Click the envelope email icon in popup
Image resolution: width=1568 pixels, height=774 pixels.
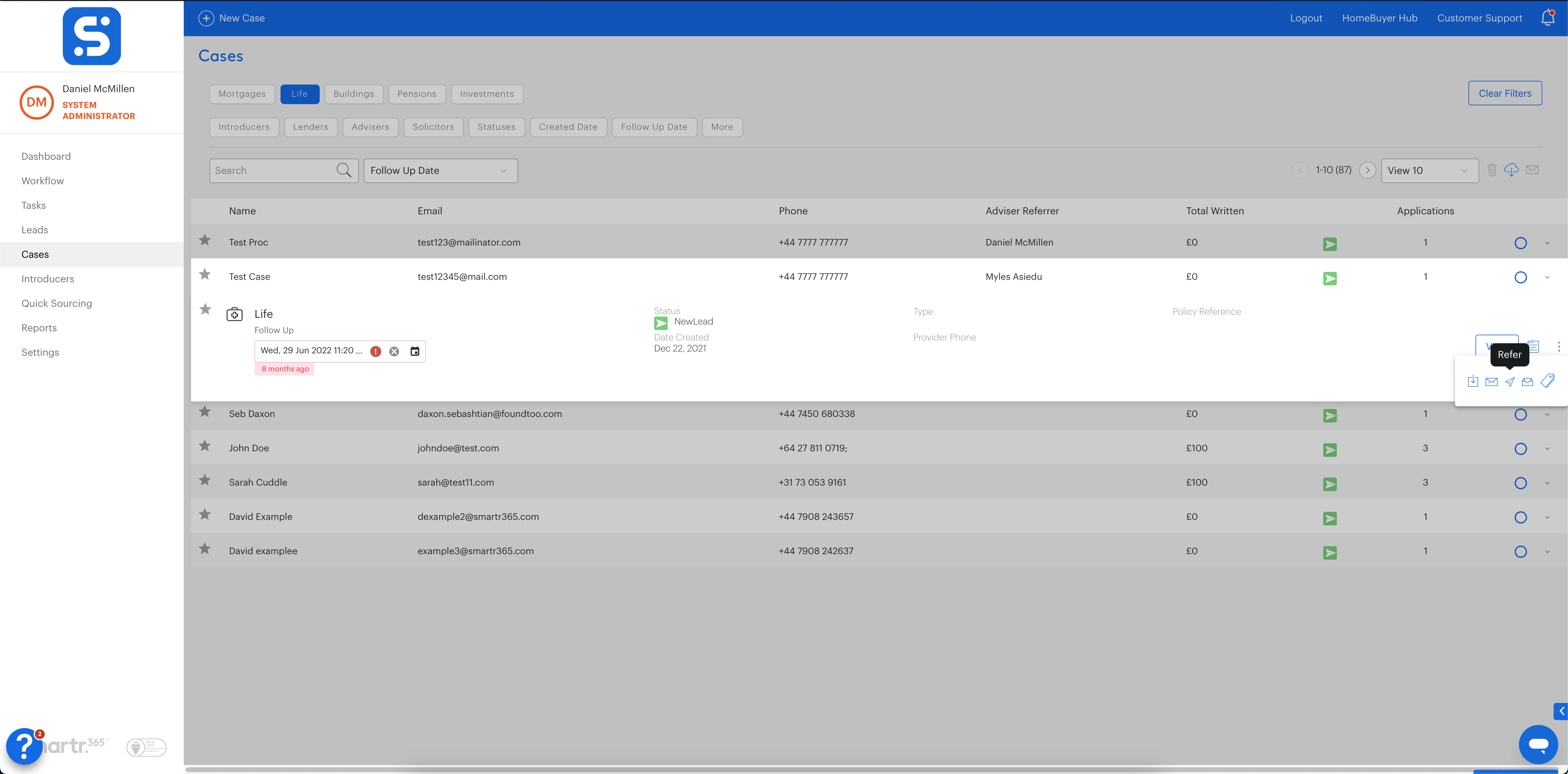point(1491,381)
